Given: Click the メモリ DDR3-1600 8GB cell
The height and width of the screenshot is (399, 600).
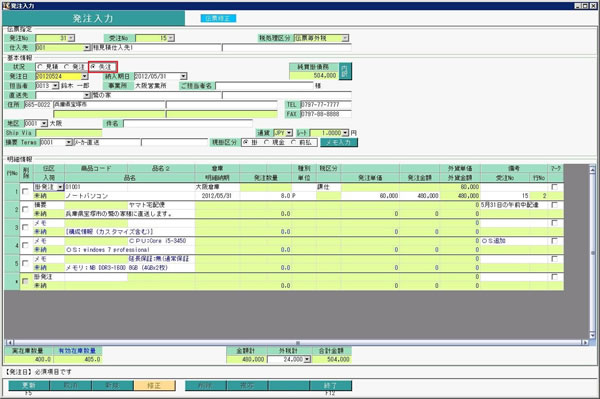Looking at the screenshot, I should tap(130, 268).
